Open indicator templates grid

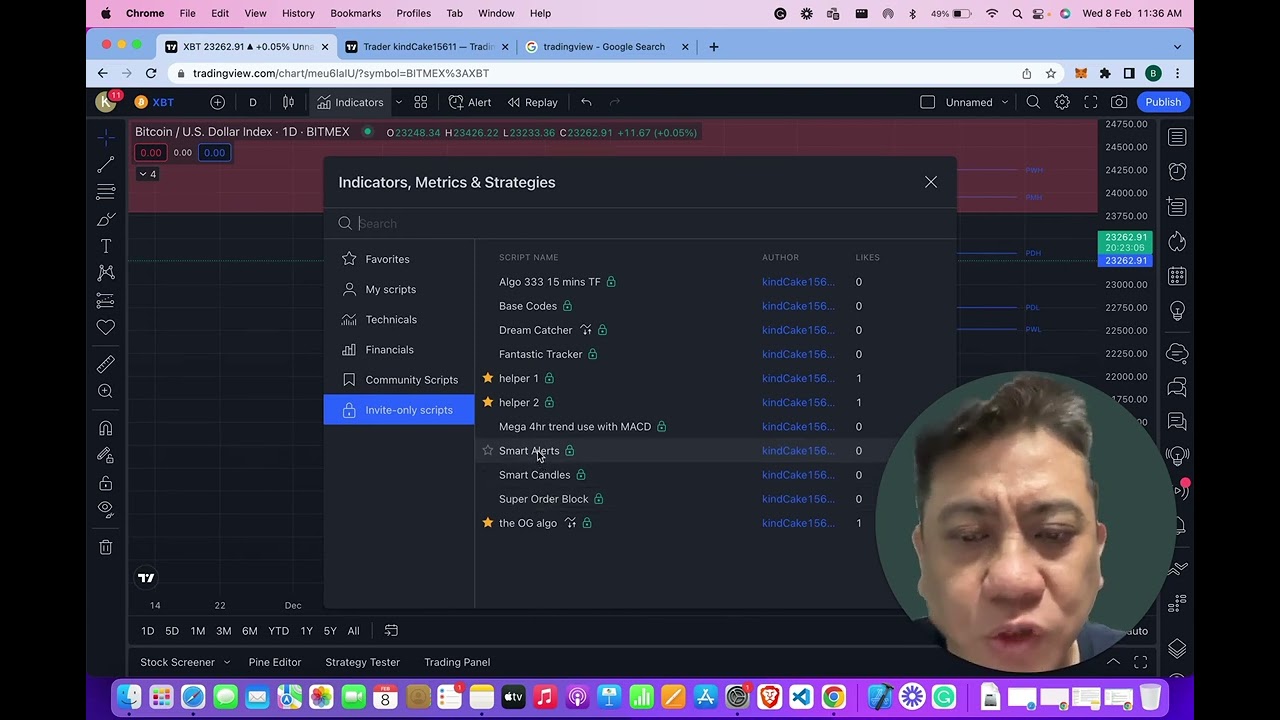pos(421,102)
